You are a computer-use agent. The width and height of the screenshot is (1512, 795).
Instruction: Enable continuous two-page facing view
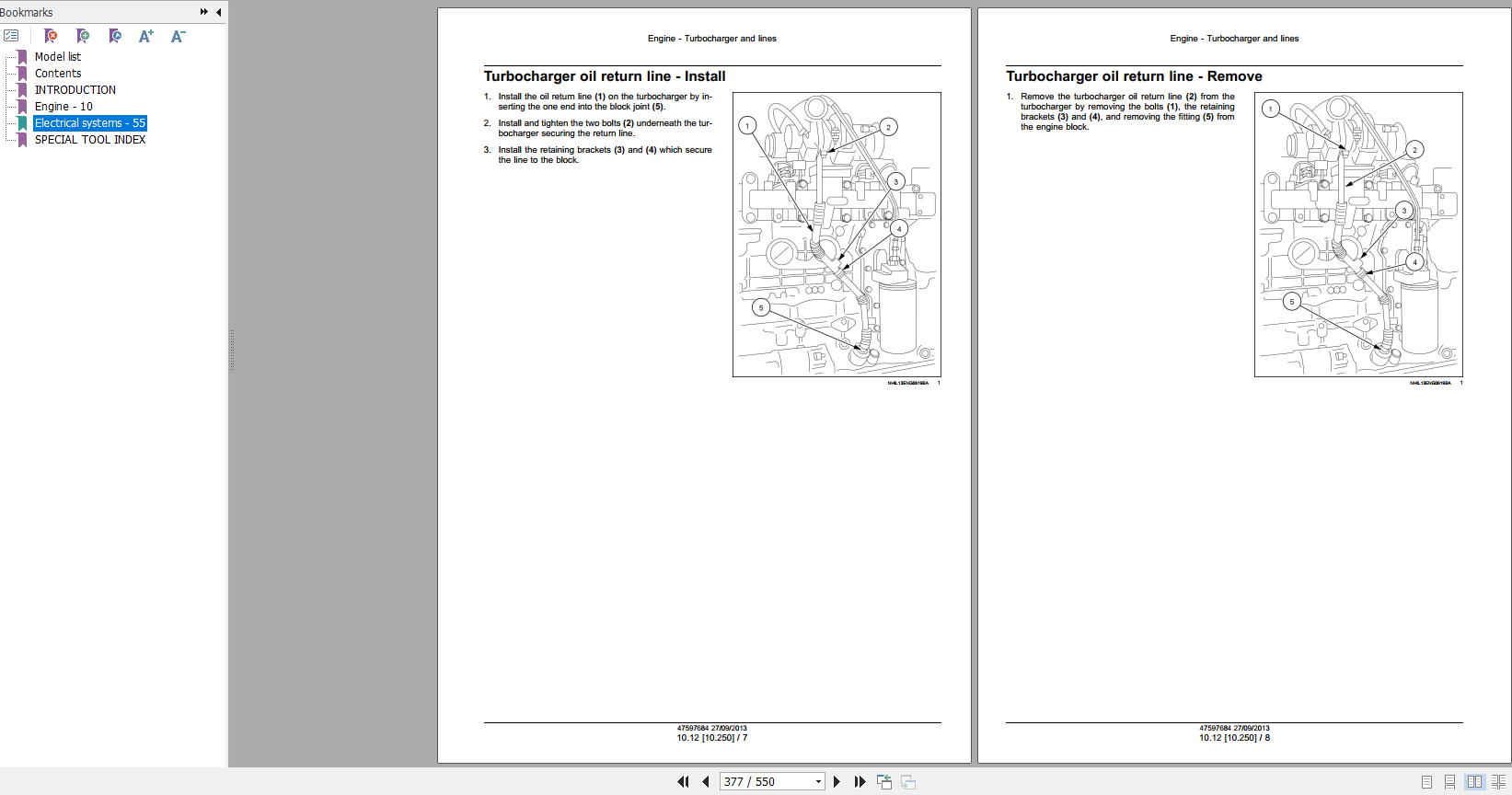1498,781
